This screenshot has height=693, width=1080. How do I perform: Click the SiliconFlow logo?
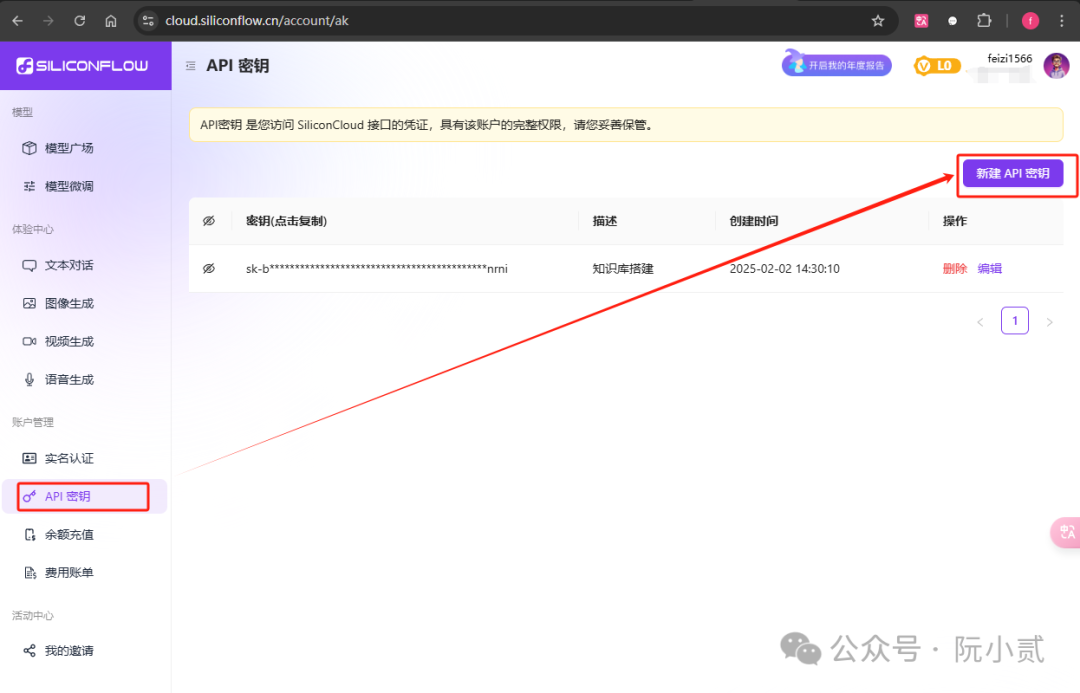click(82, 65)
